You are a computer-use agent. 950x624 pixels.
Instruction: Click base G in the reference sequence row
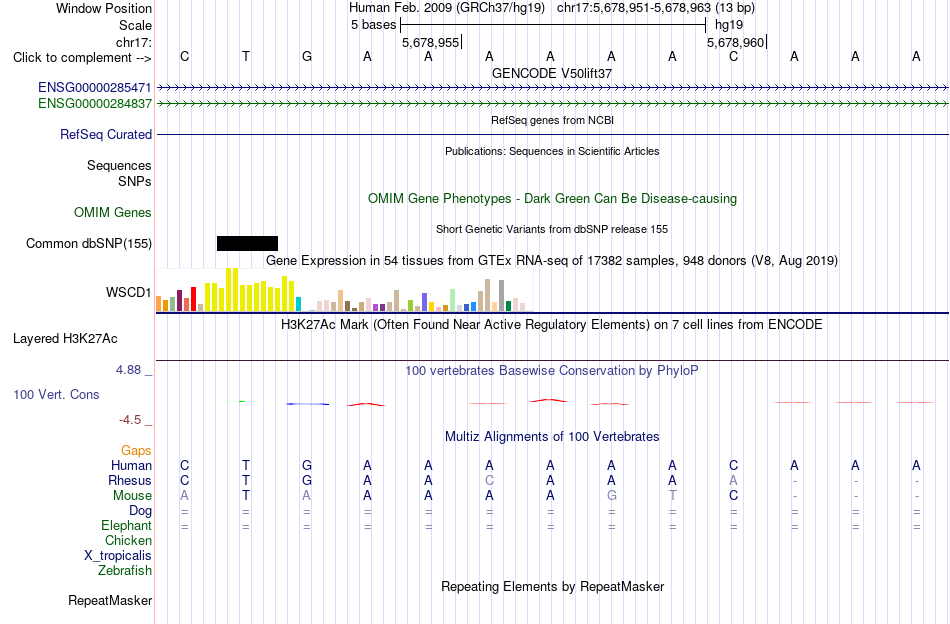(307, 56)
